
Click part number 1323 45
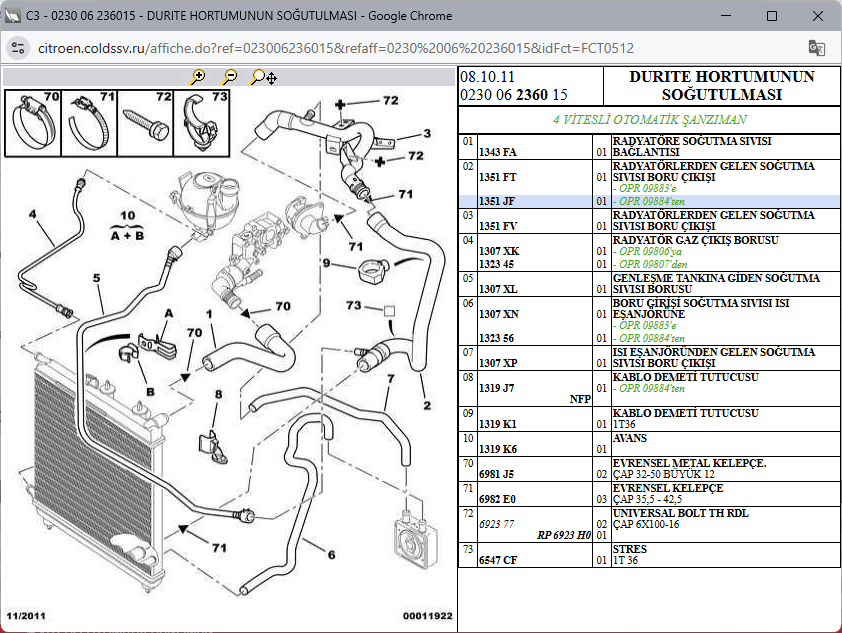[x=497, y=264]
